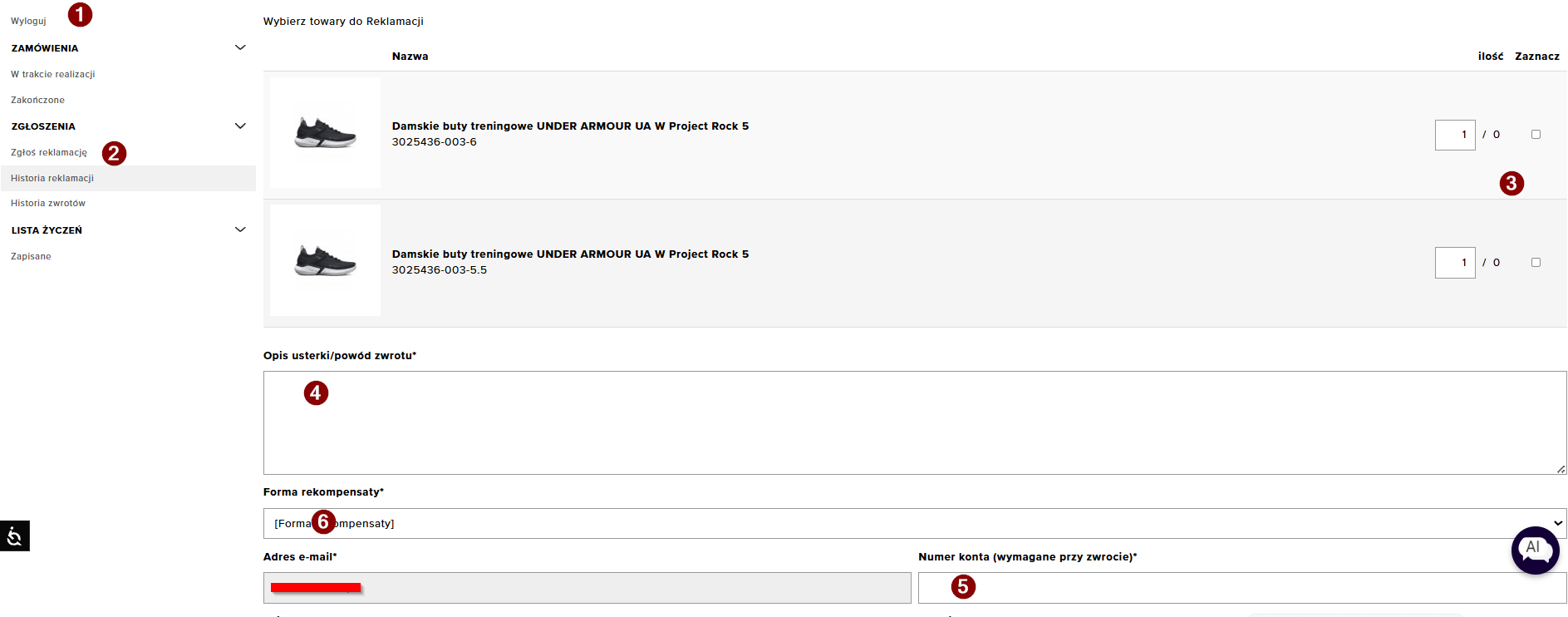
Task: Select Historia reklamacji in sidebar
Action: 52,179
